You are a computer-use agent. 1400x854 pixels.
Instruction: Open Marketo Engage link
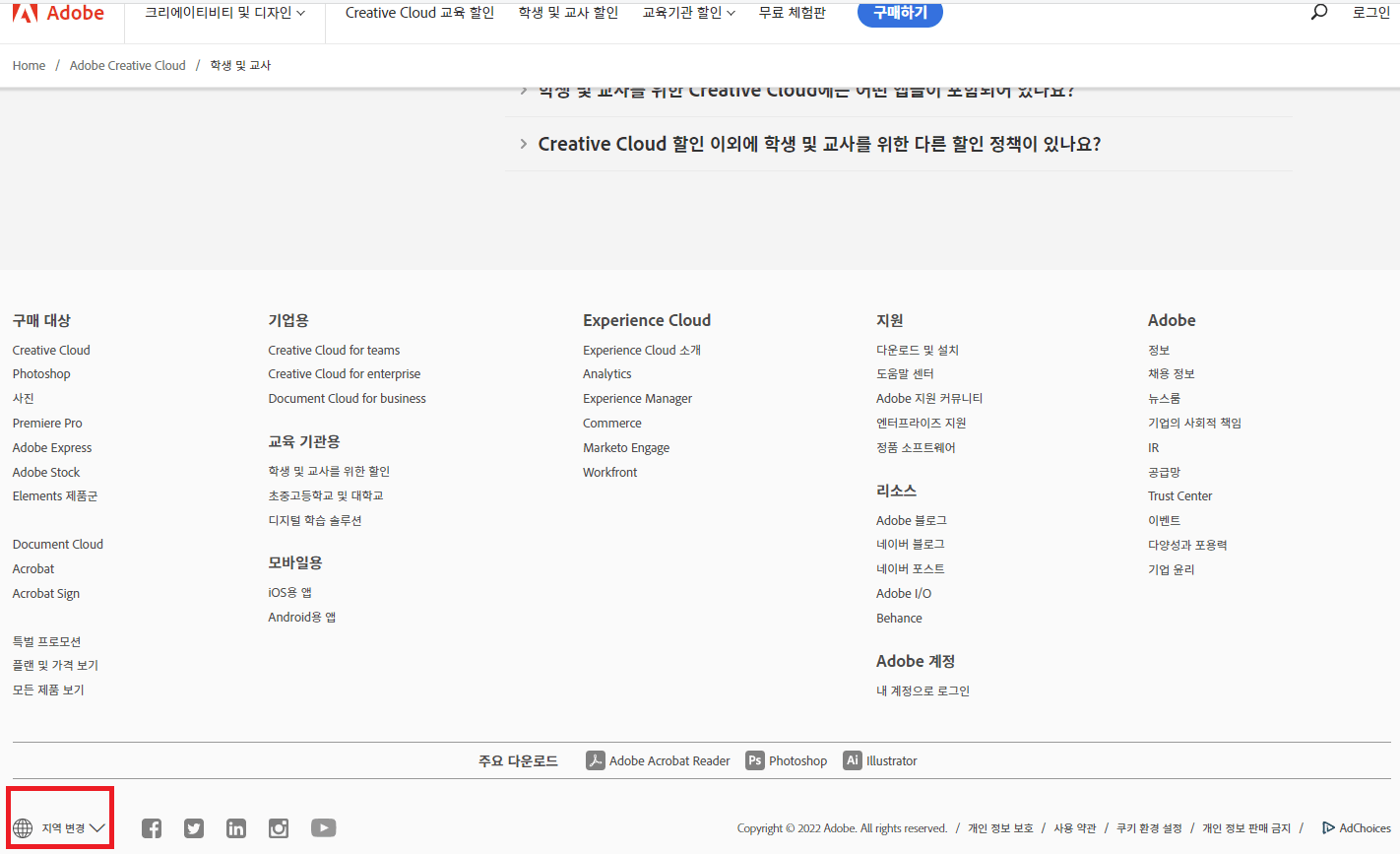click(626, 448)
